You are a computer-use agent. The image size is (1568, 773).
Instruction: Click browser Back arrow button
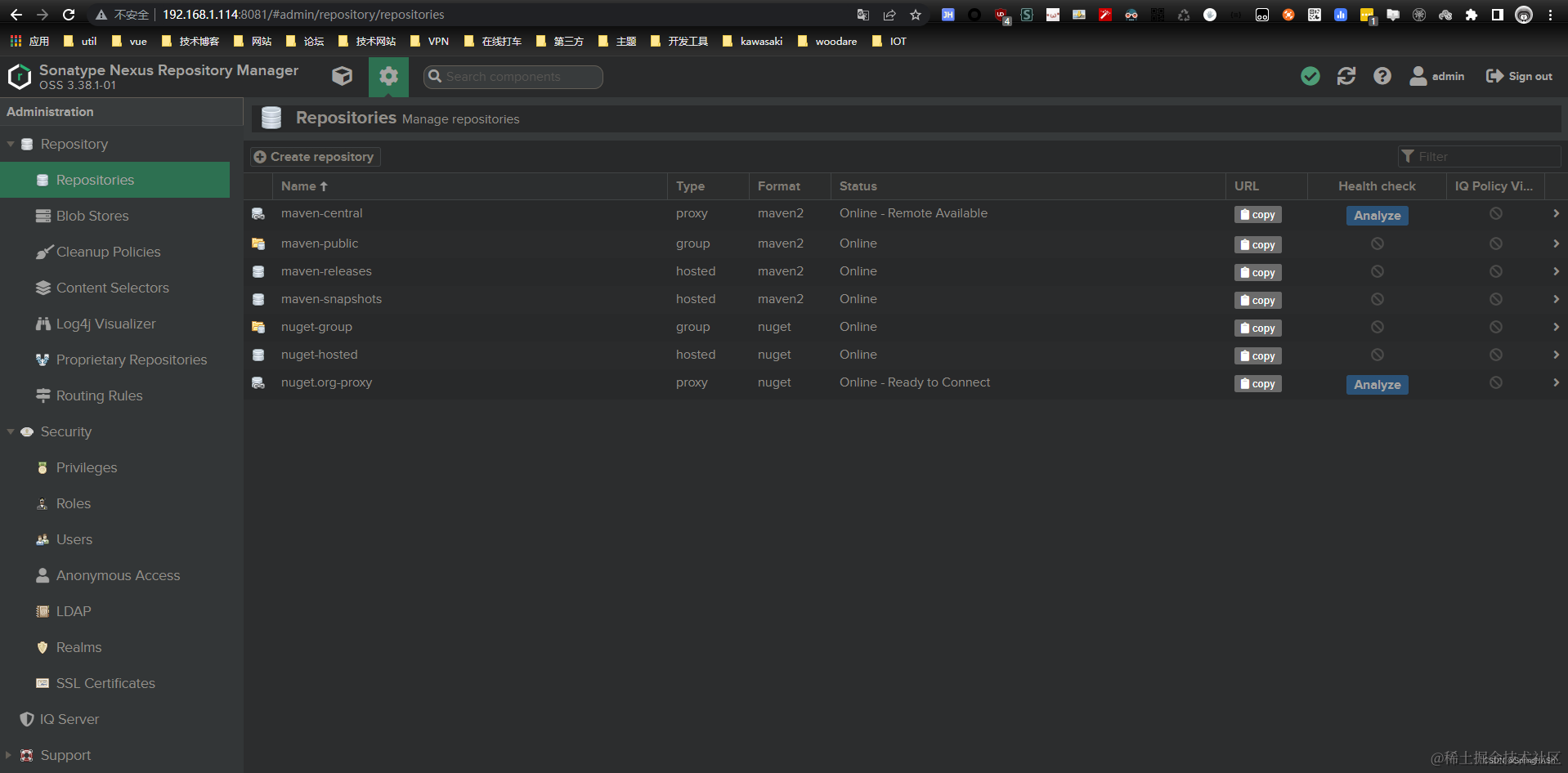tap(16, 15)
